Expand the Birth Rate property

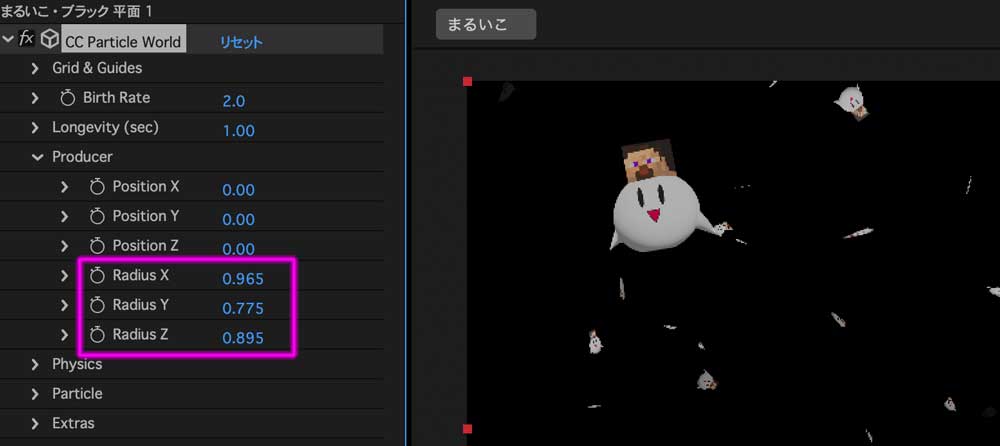[x=36, y=98]
